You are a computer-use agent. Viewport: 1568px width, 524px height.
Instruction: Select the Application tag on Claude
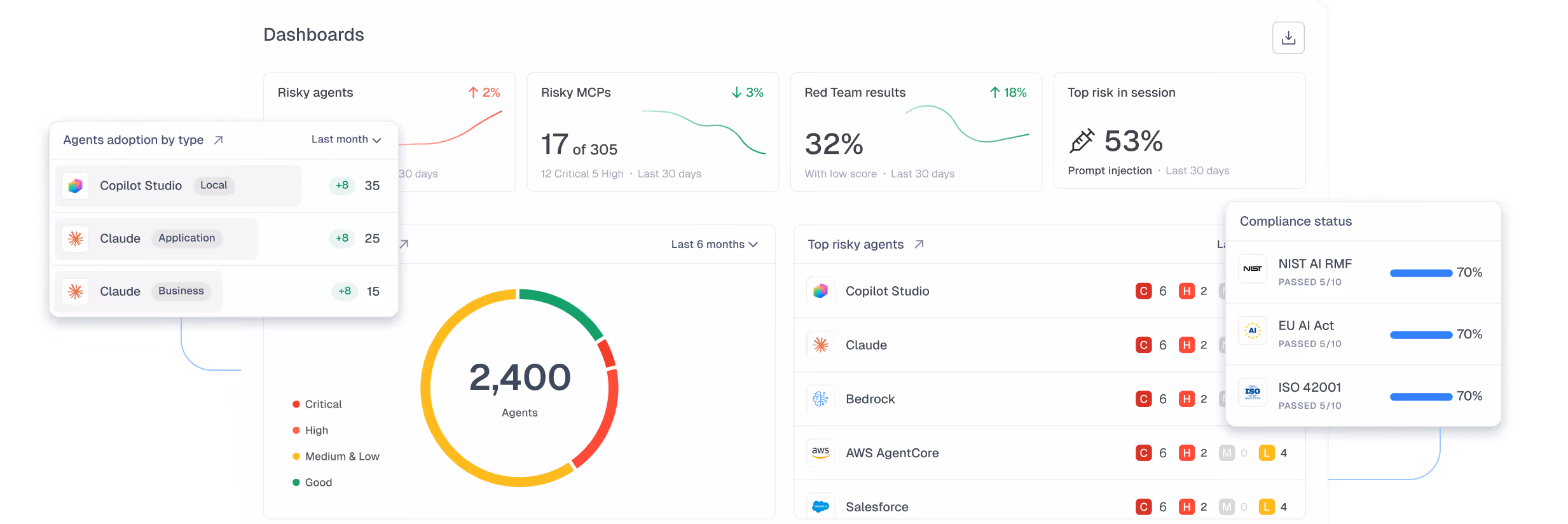187,238
